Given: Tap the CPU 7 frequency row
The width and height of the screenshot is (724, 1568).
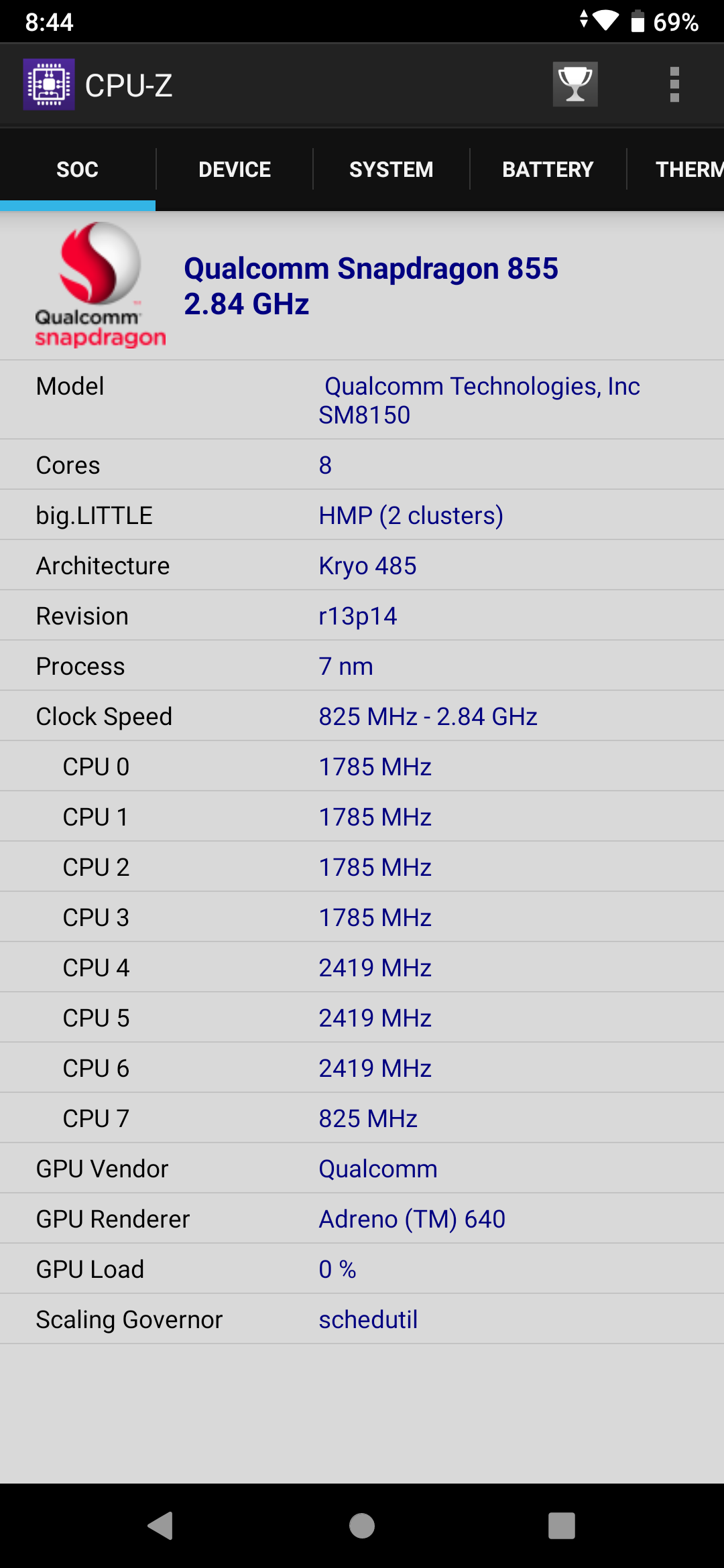Looking at the screenshot, I should point(362,1118).
